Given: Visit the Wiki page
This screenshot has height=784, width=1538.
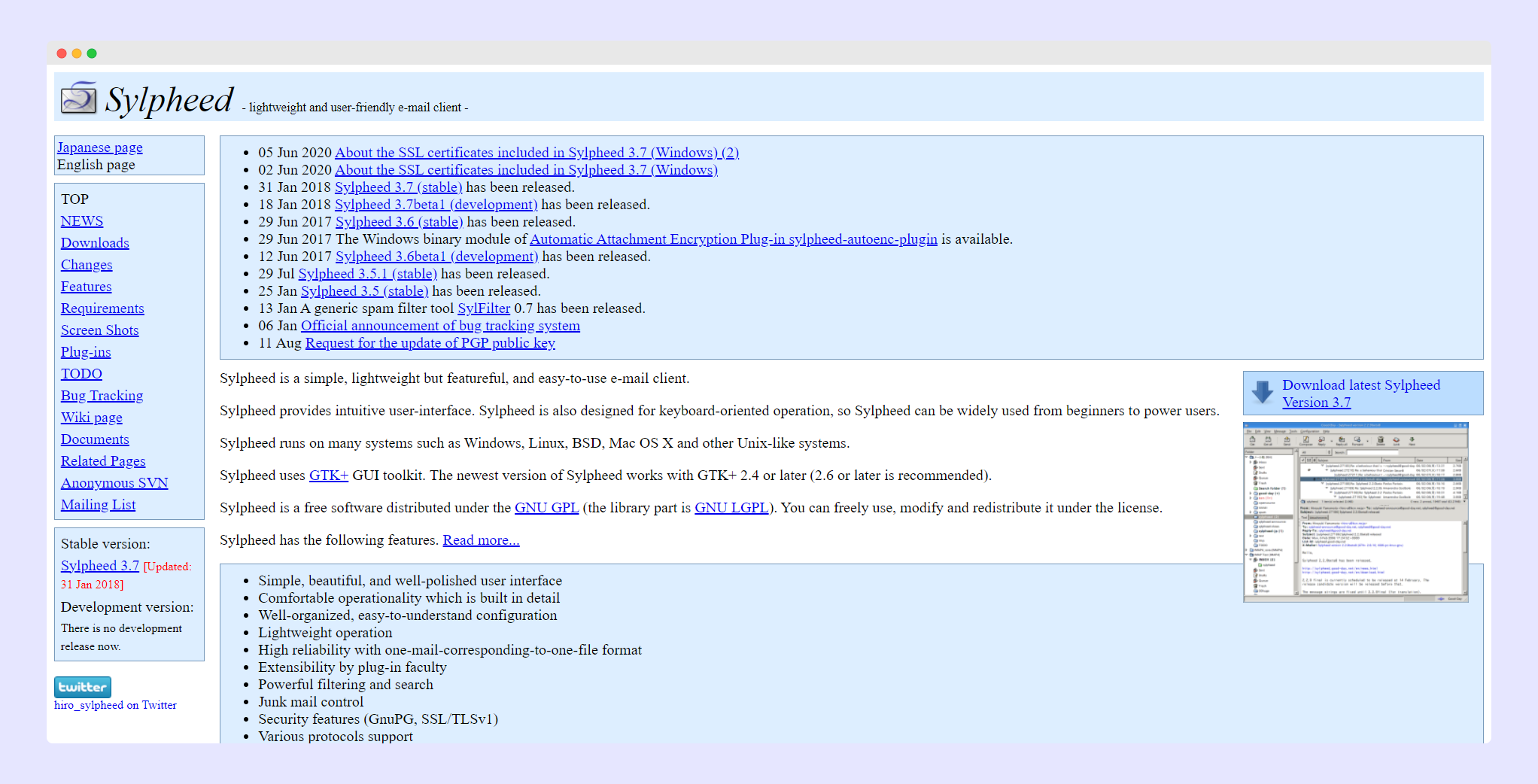Looking at the screenshot, I should [91, 418].
